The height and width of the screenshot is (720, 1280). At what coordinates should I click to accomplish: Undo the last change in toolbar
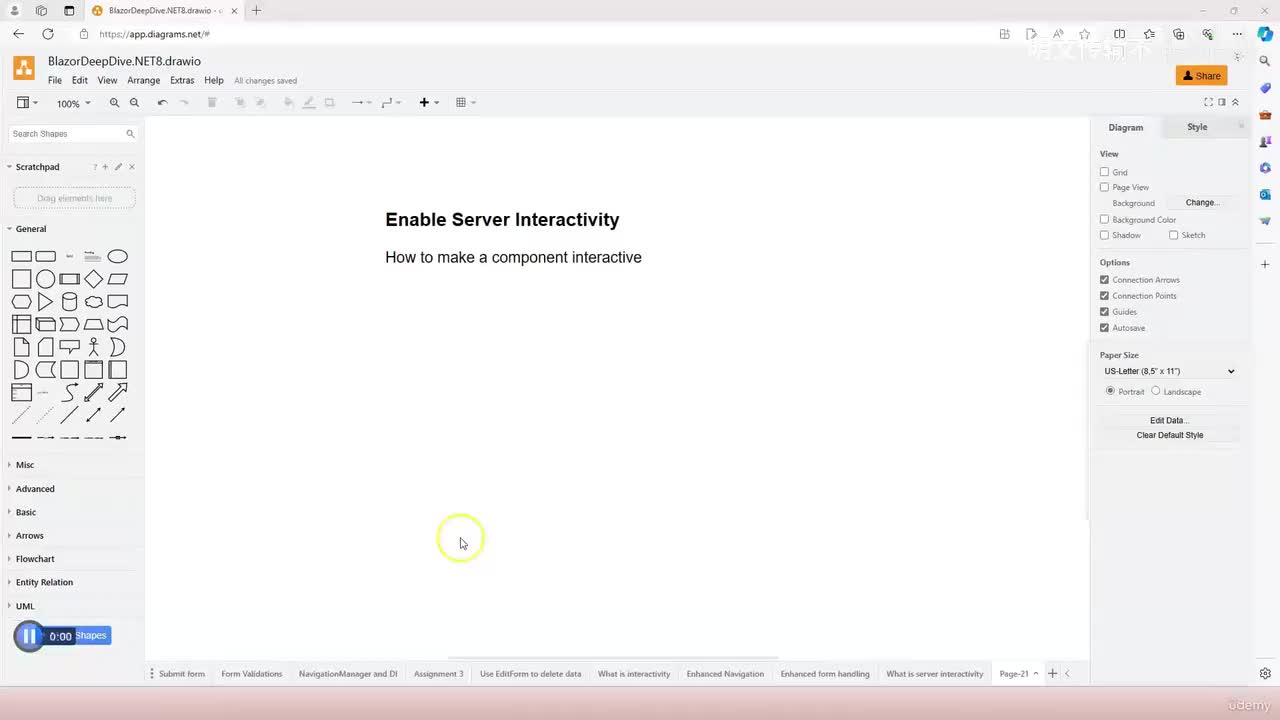click(162, 103)
